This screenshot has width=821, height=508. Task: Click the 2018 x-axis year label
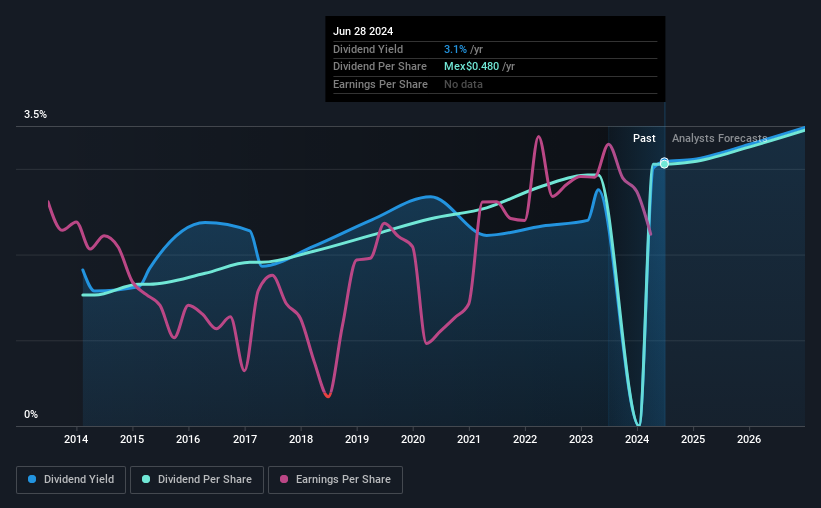coord(301,439)
